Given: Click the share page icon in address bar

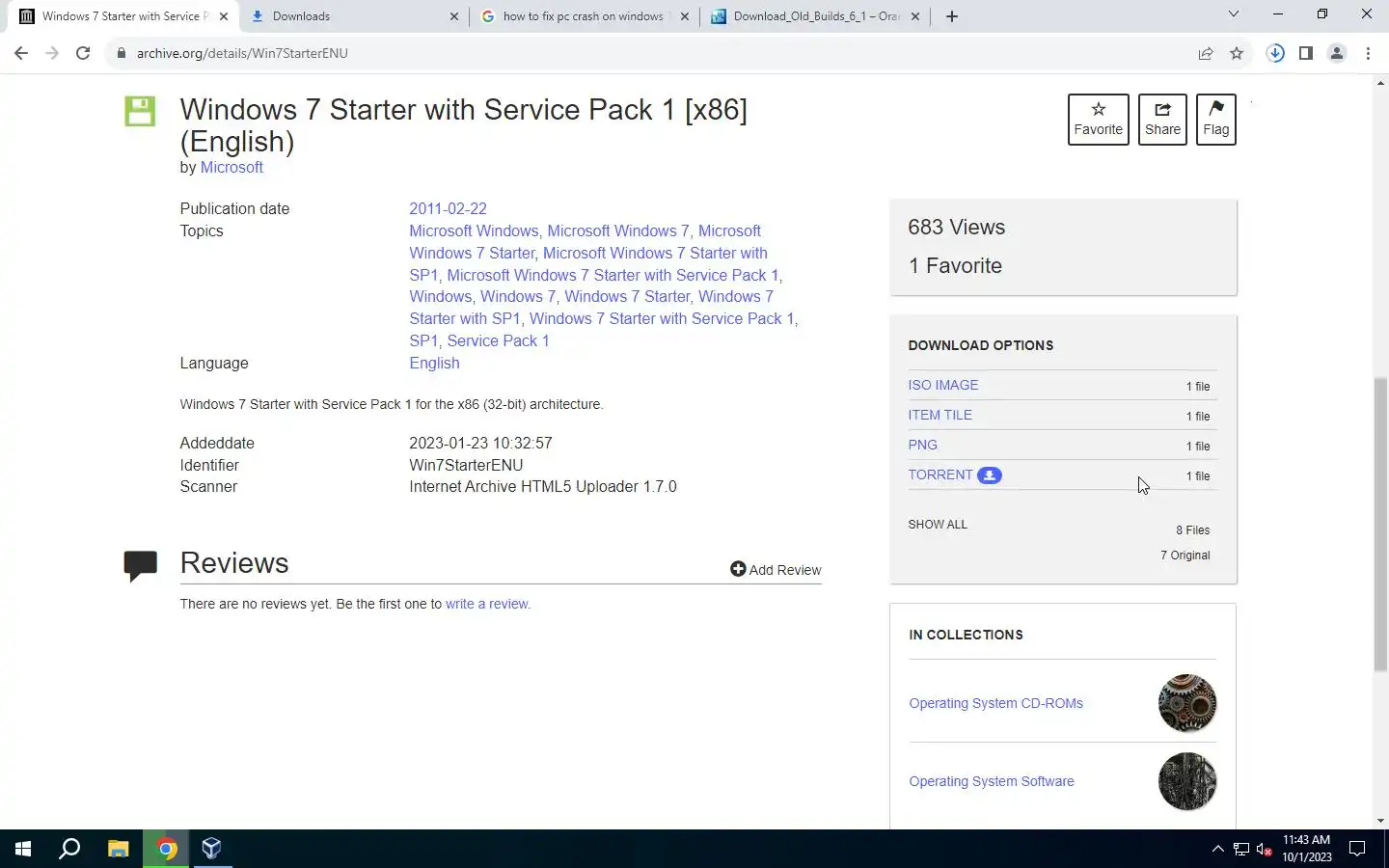Looking at the screenshot, I should (x=1206, y=53).
